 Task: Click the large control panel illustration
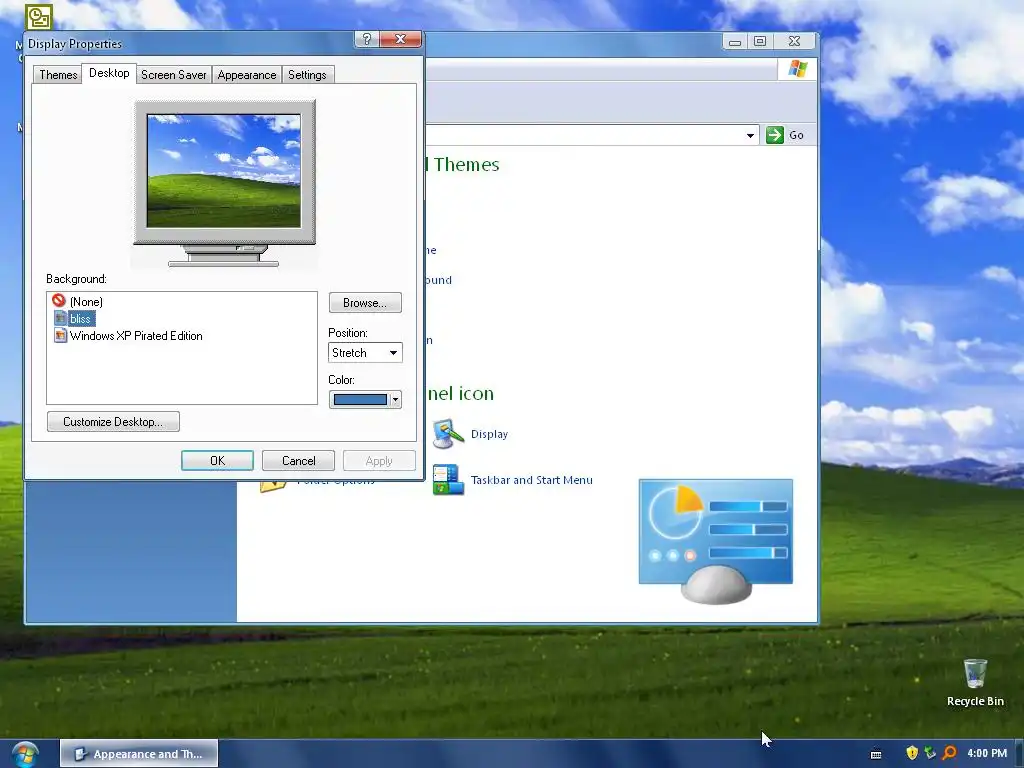tap(716, 541)
